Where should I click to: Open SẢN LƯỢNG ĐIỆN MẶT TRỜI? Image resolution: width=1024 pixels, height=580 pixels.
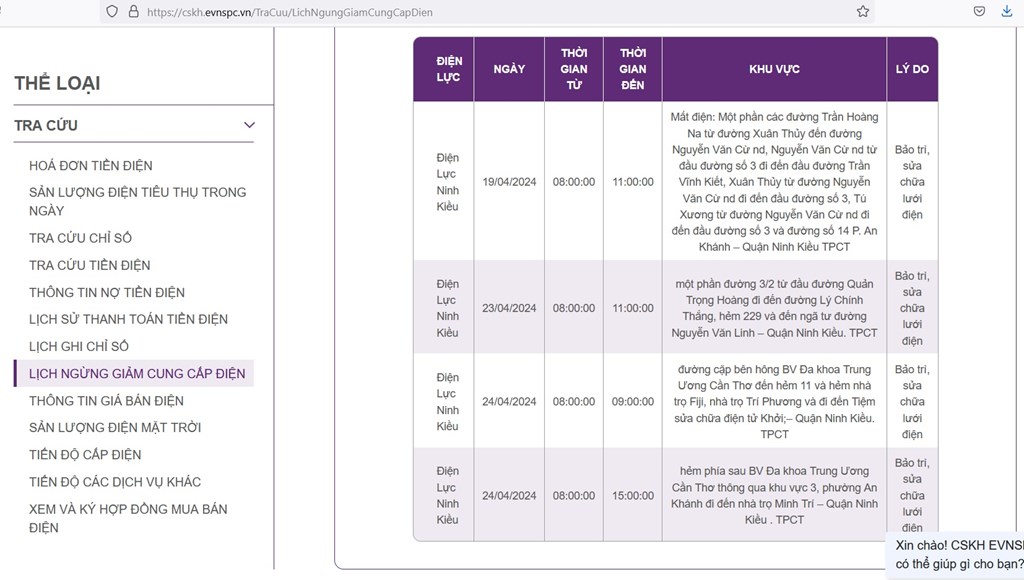pos(115,428)
